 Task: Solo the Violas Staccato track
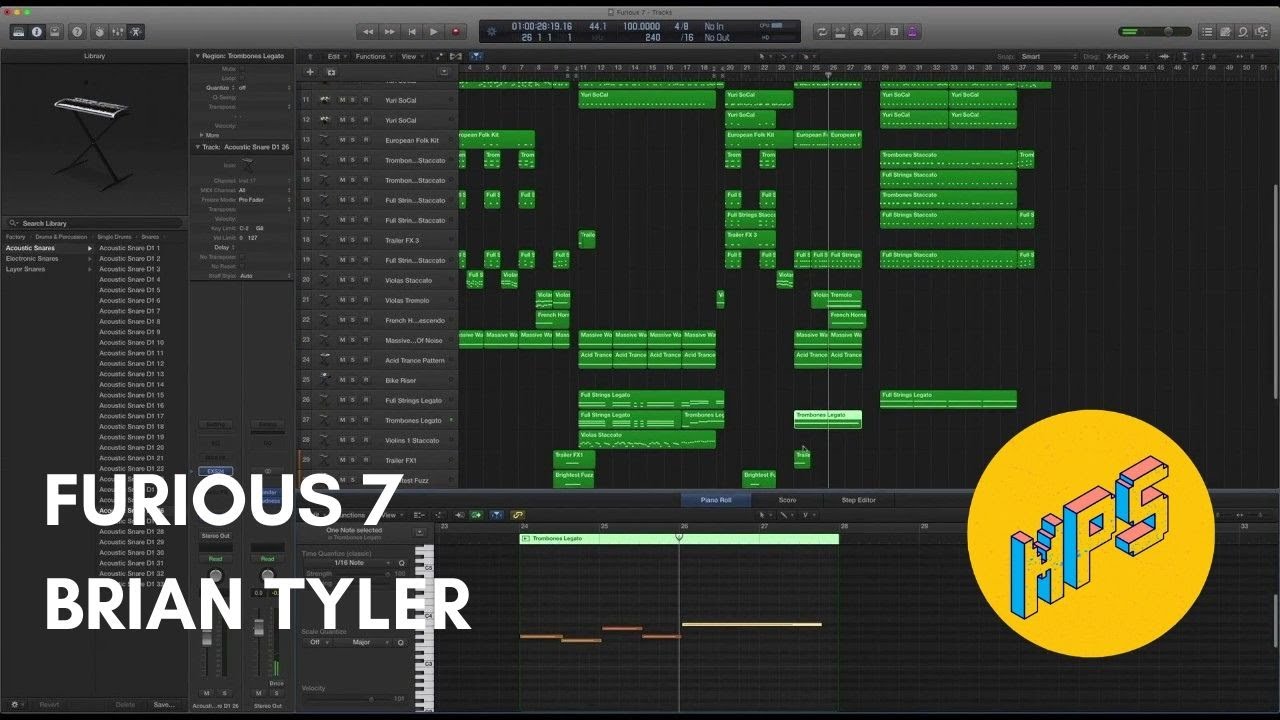click(x=353, y=280)
